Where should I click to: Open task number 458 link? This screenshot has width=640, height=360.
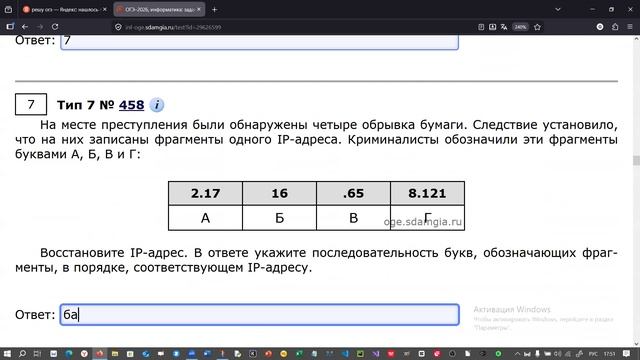(x=131, y=105)
